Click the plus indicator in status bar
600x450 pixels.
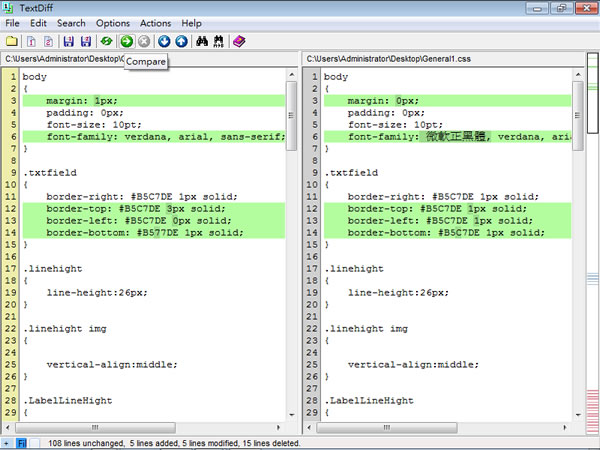(6, 442)
